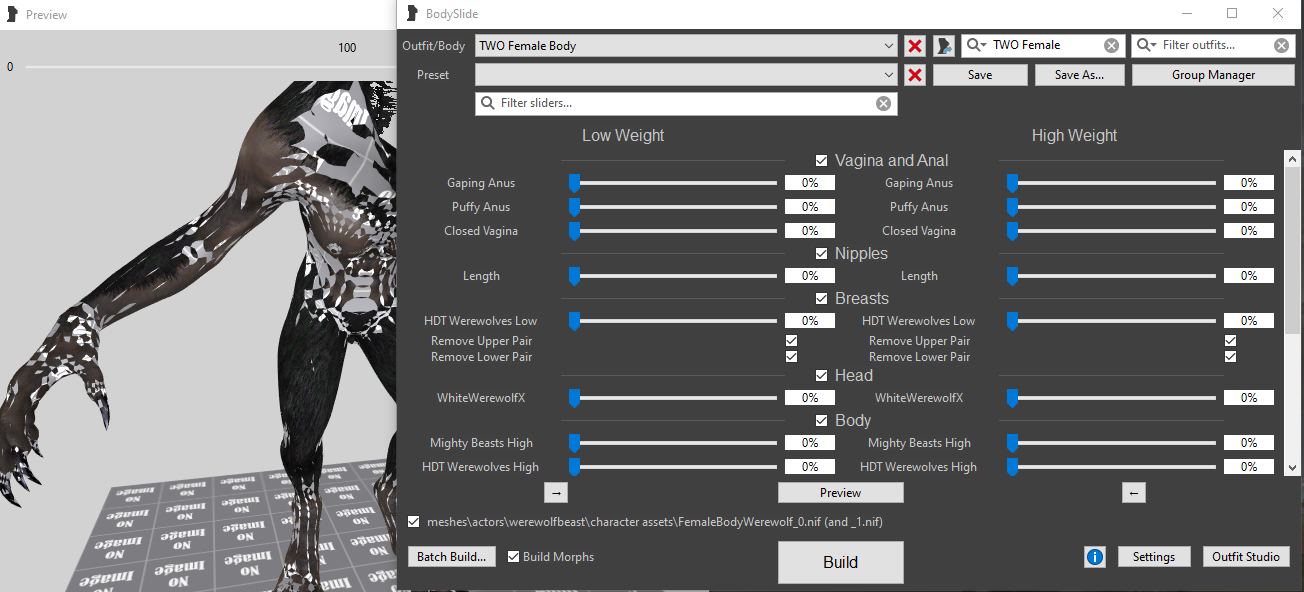Uncheck low weight Remove Upper Pair
Image resolution: width=1304 pixels, height=592 pixels.
coord(792,341)
